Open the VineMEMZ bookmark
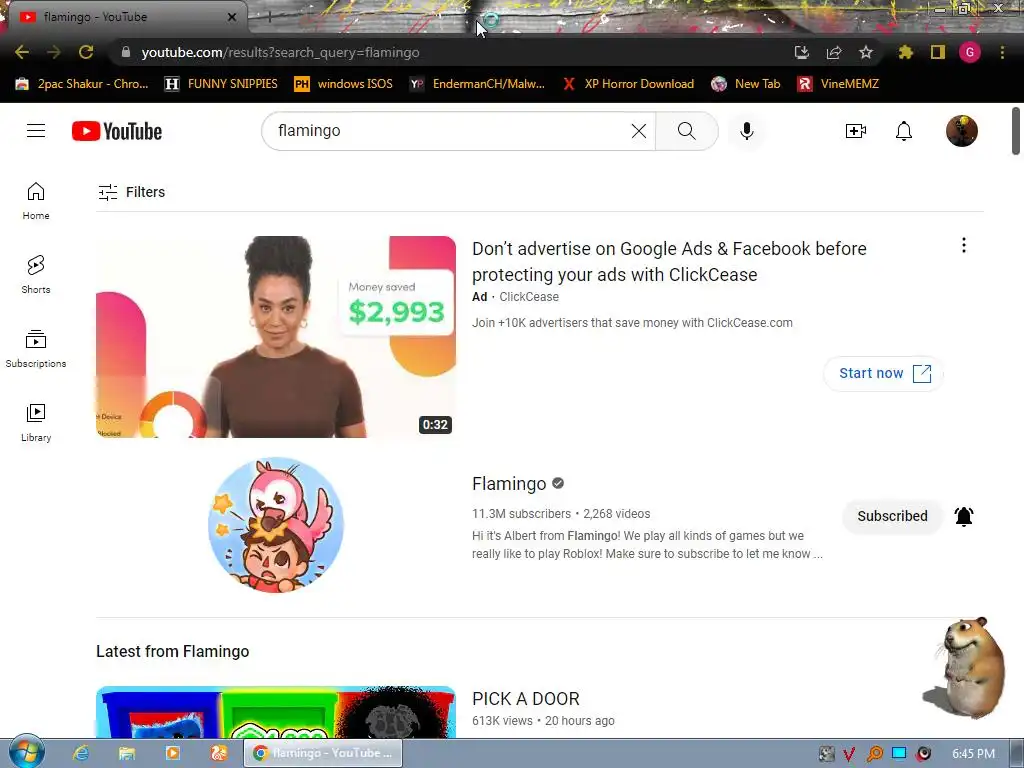1024x768 pixels. (839, 84)
